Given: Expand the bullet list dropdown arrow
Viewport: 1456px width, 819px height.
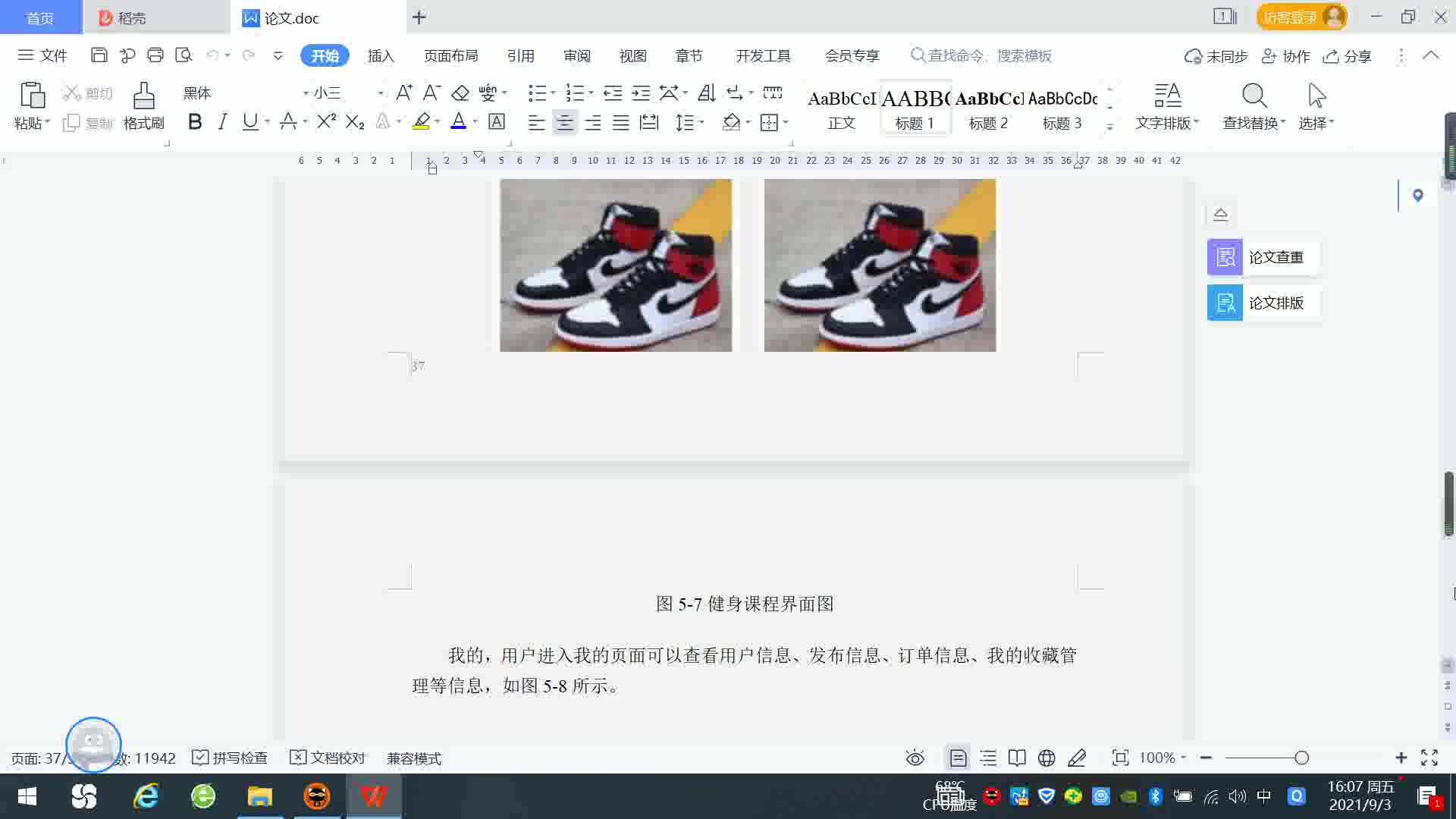Looking at the screenshot, I should click(553, 93).
